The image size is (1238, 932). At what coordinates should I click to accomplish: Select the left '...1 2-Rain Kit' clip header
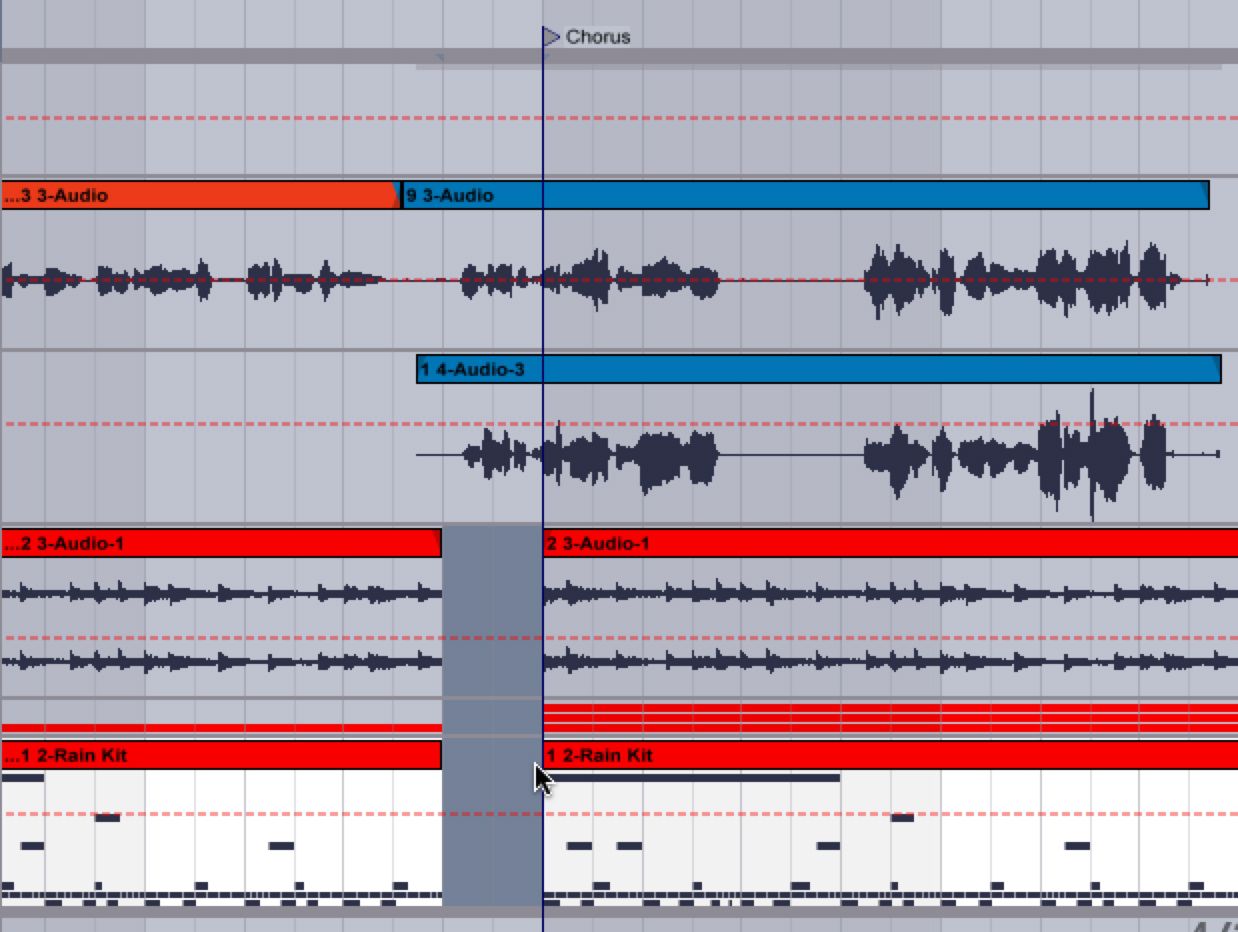tap(221, 755)
